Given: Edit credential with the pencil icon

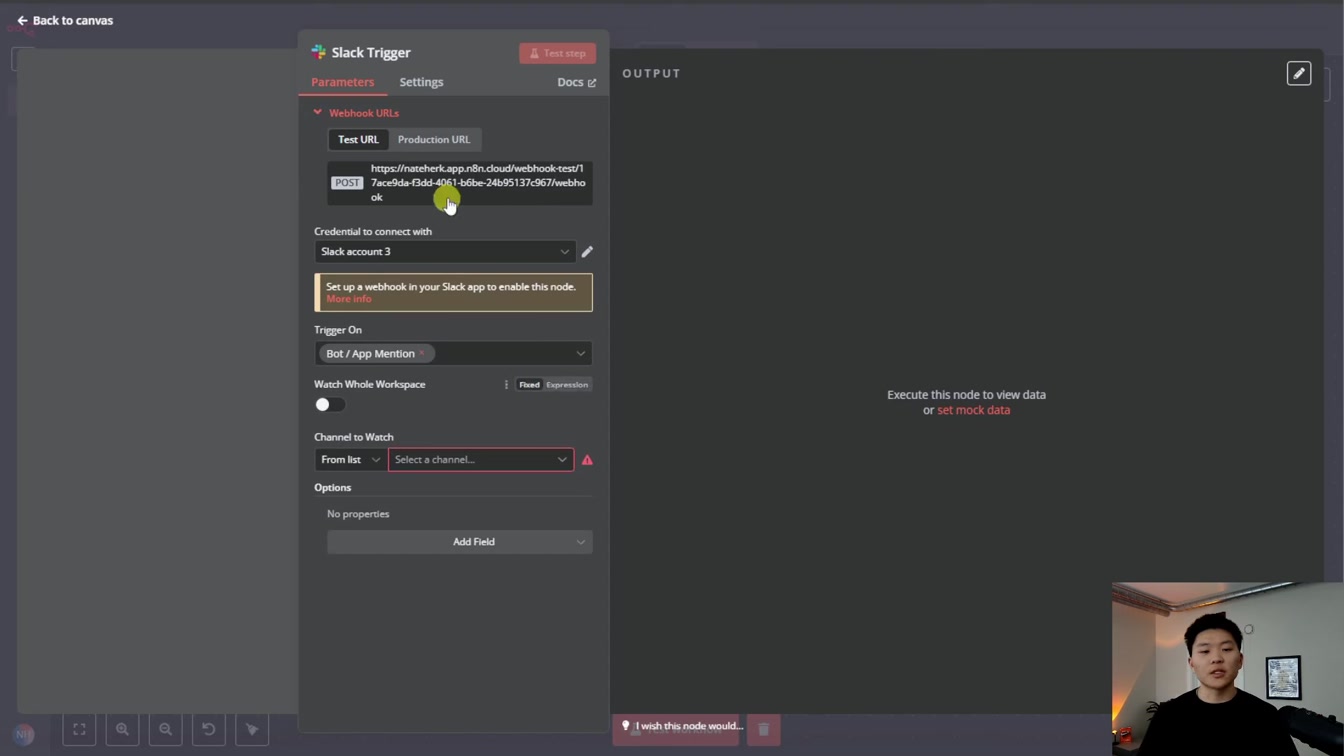Looking at the screenshot, I should [587, 252].
